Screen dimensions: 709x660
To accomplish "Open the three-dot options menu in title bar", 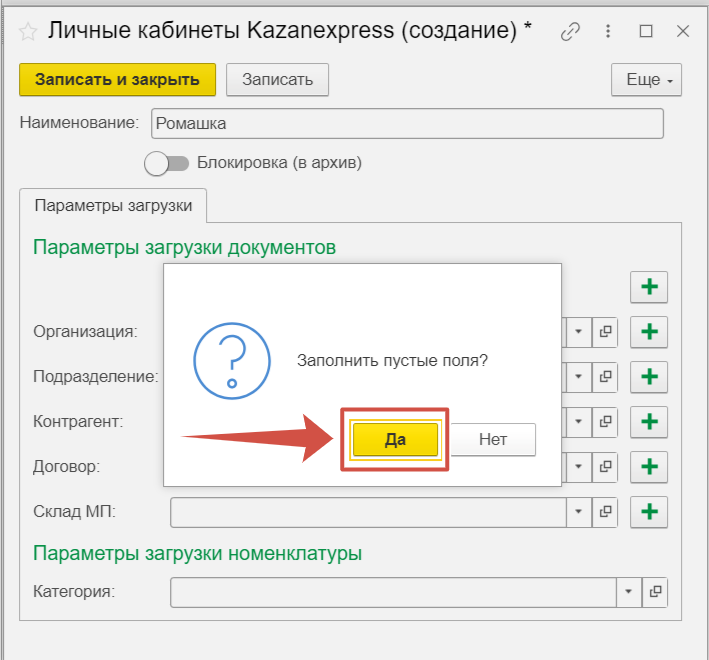I will 607,31.
